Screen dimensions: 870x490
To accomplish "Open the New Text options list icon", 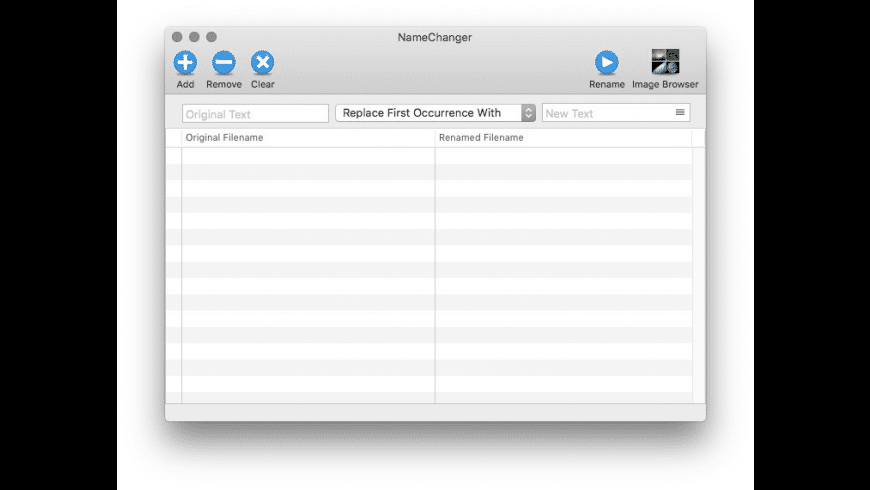I will 680,112.
